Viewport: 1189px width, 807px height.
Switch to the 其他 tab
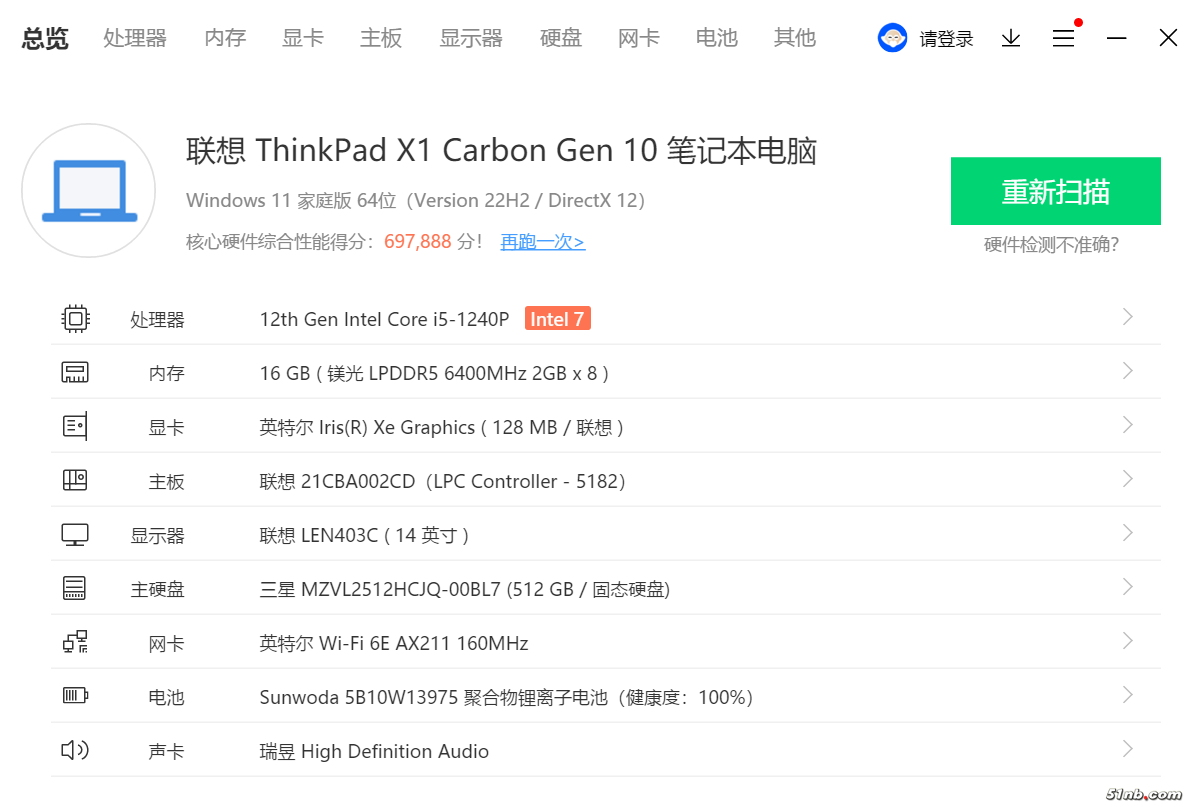(x=795, y=38)
